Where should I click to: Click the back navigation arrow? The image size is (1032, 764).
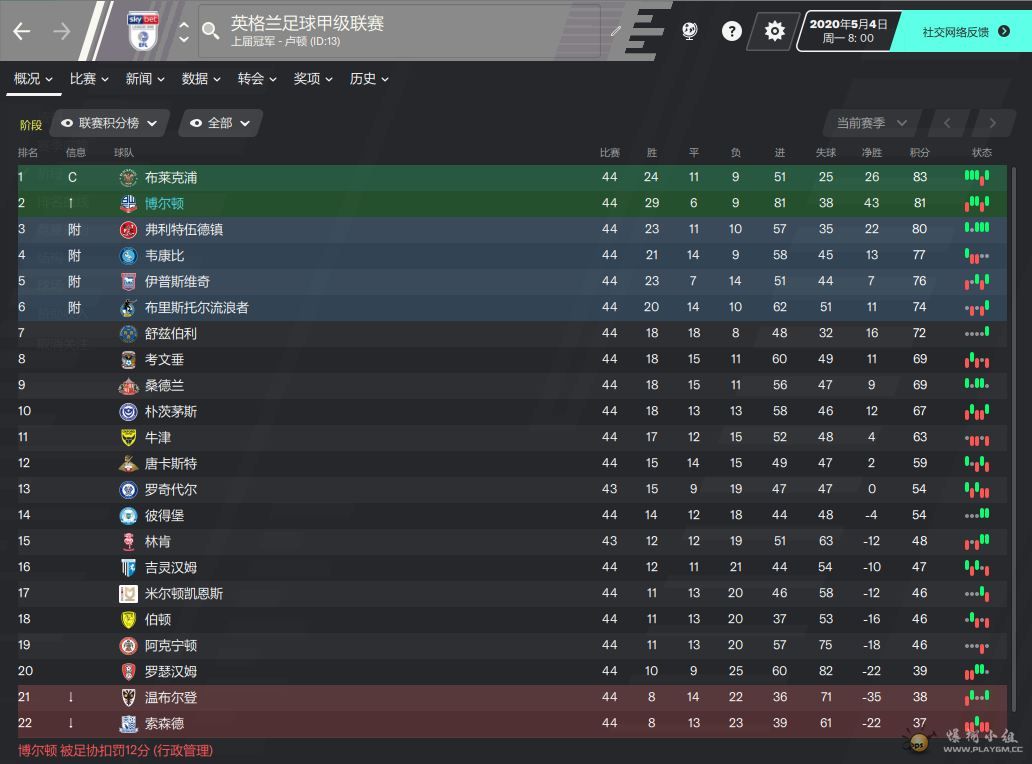point(22,31)
